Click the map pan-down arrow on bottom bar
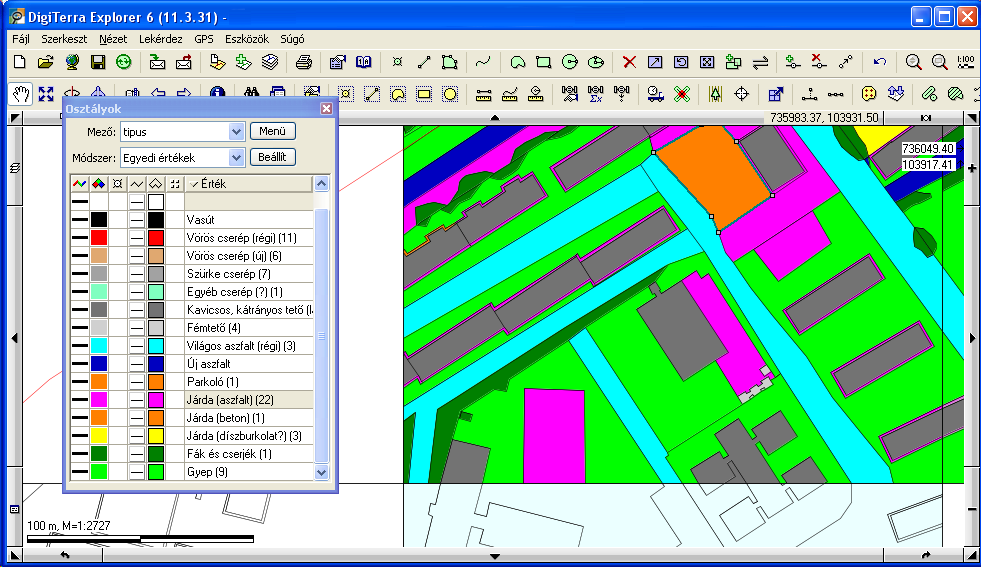The image size is (981, 567). [495, 556]
